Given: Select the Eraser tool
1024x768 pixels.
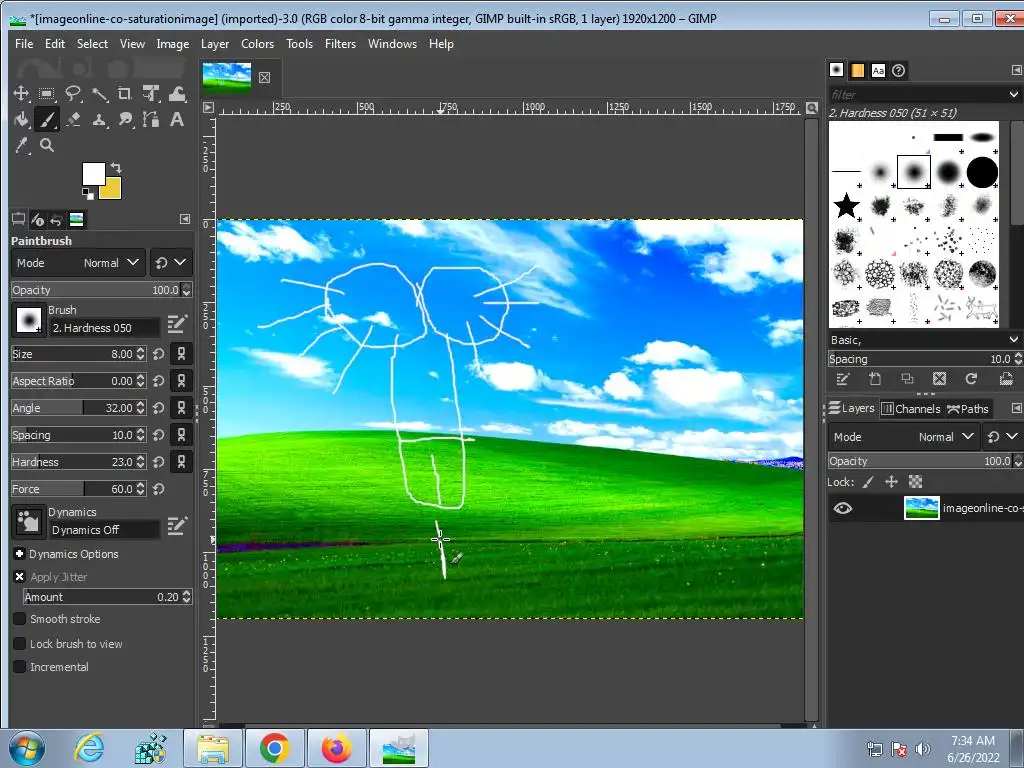Looking at the screenshot, I should [x=73, y=120].
